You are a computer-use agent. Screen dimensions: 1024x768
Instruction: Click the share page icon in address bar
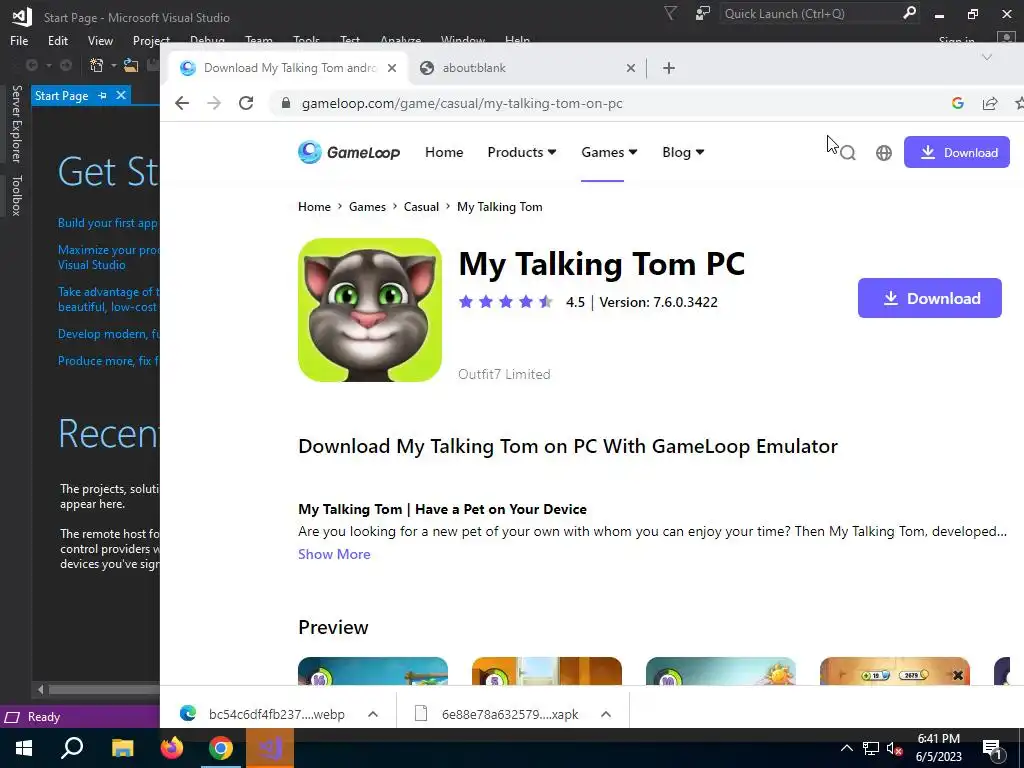coord(990,103)
